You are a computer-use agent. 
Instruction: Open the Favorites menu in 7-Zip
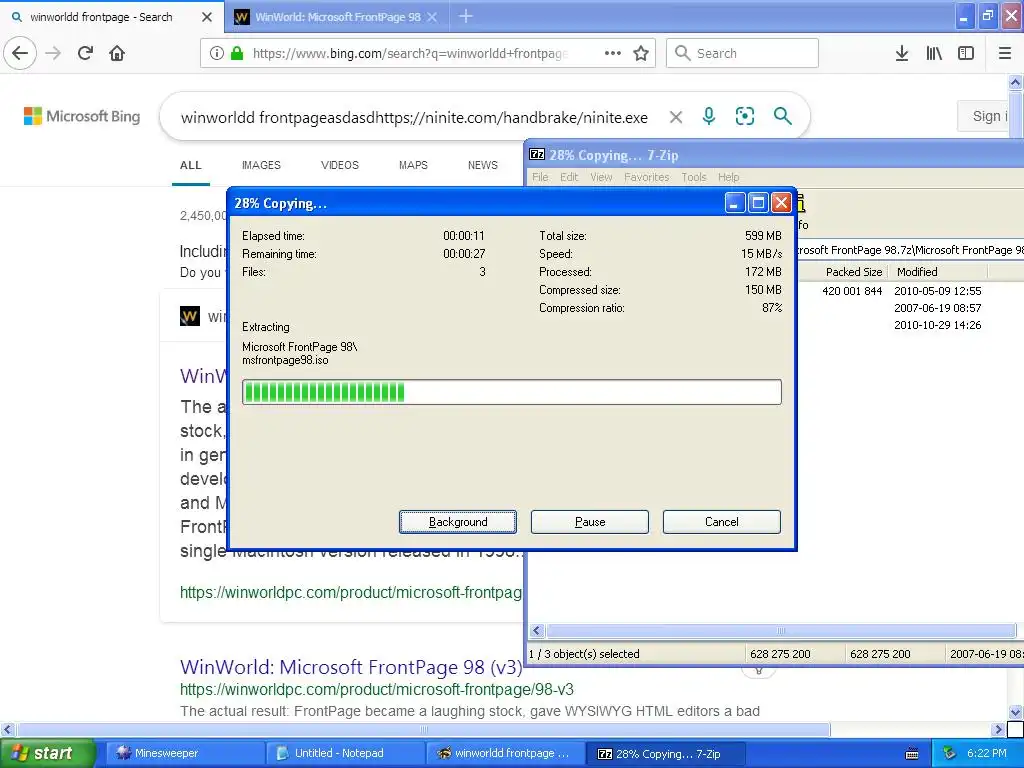(647, 177)
